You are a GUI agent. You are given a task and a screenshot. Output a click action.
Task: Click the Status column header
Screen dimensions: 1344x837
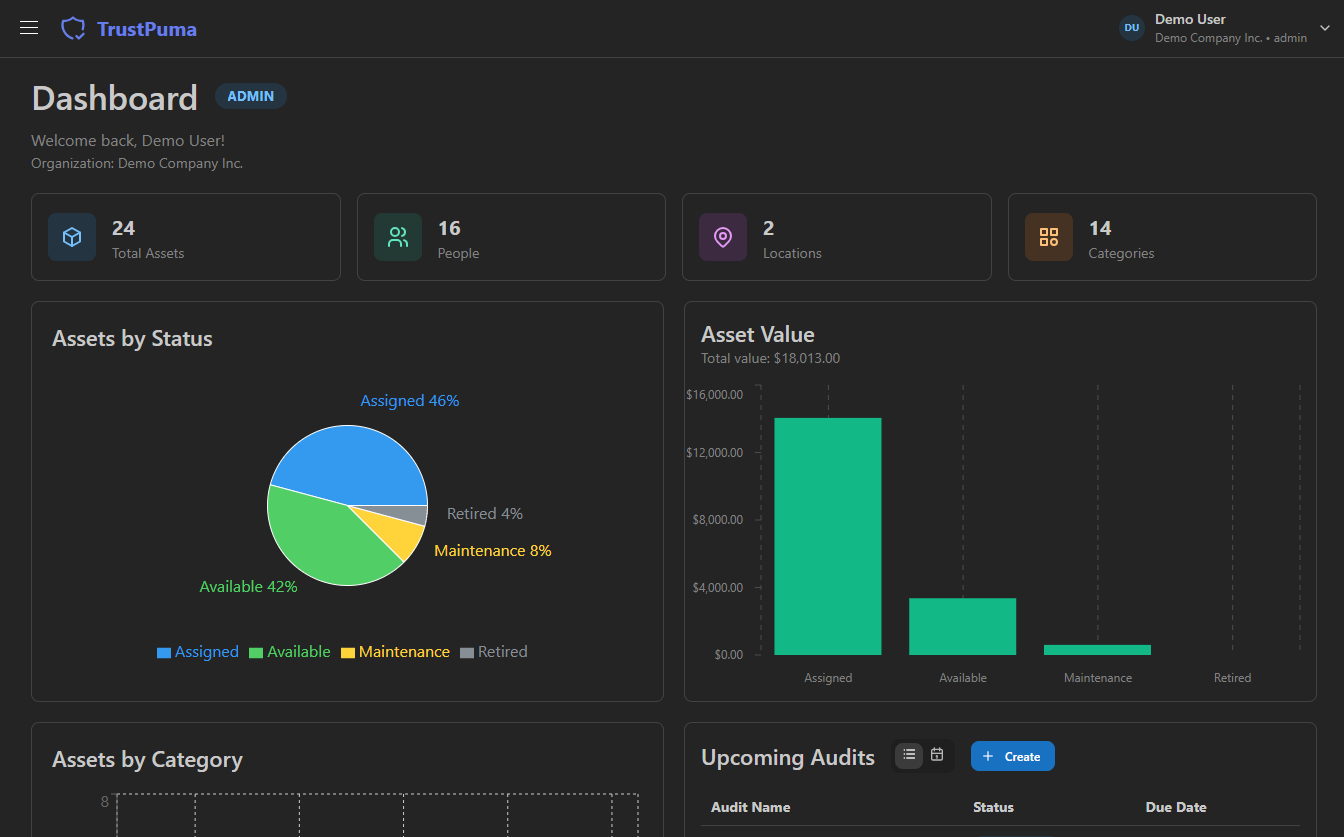click(x=993, y=807)
